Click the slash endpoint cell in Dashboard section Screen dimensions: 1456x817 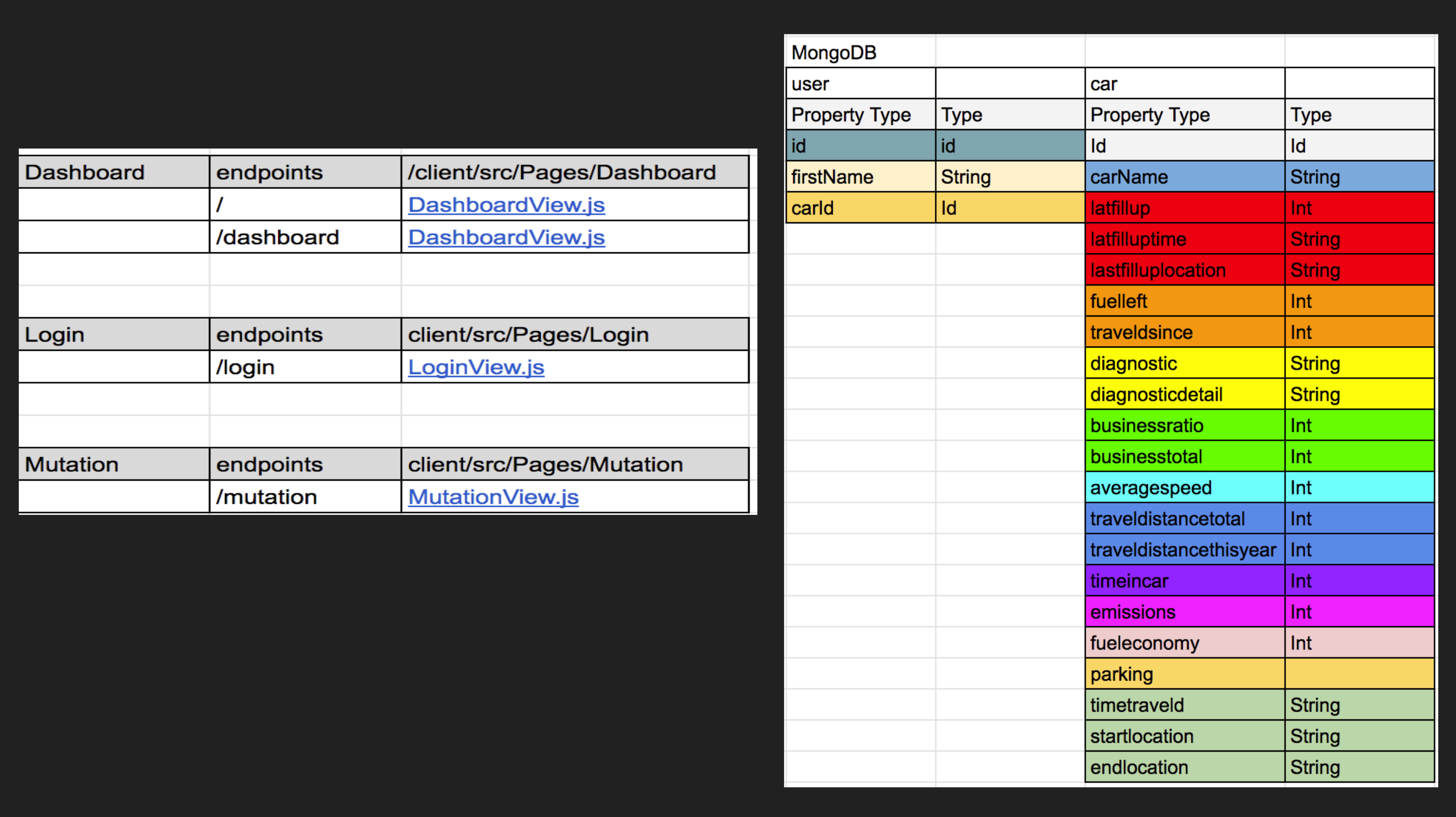coord(305,205)
